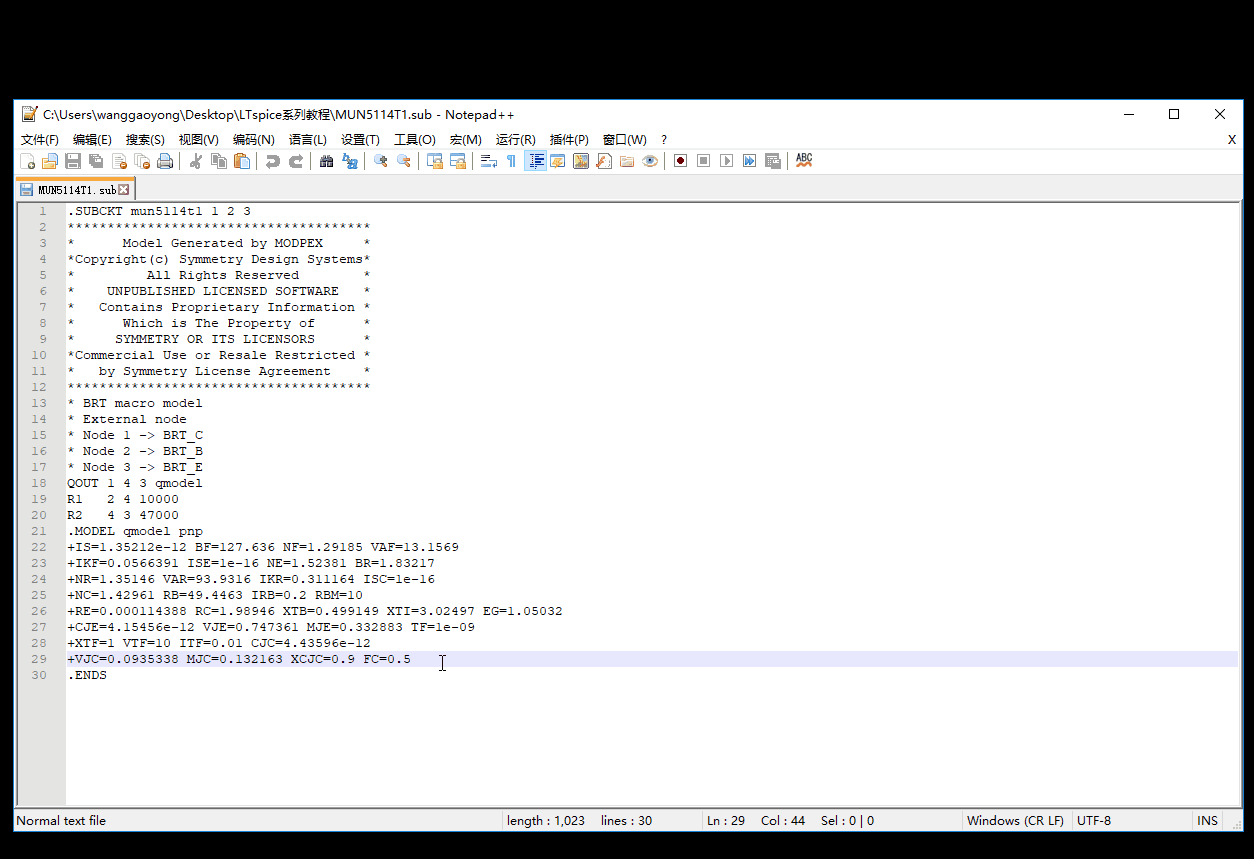Open the 编辑(E) menu

click(93, 140)
